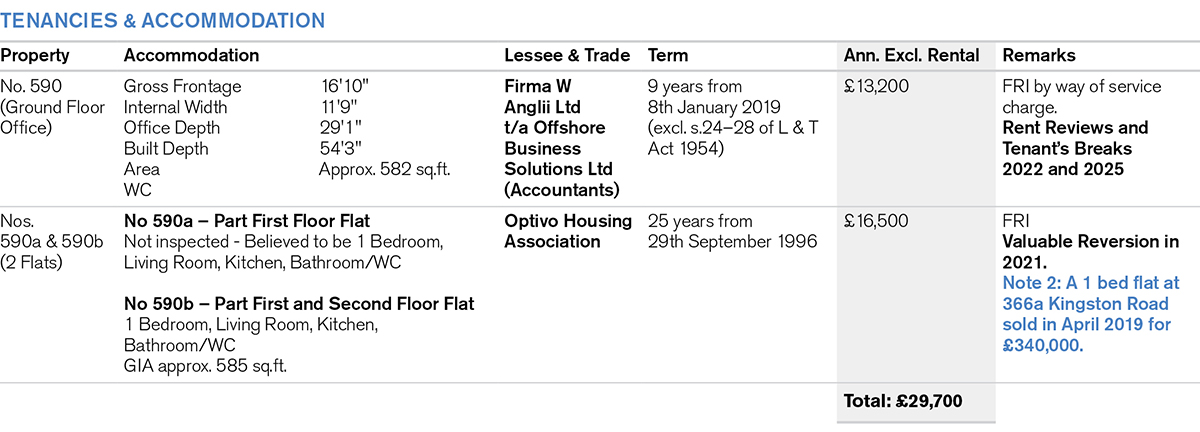Click the Remarks column header
Viewport: 1200px width, 432px height.
coord(1039,56)
